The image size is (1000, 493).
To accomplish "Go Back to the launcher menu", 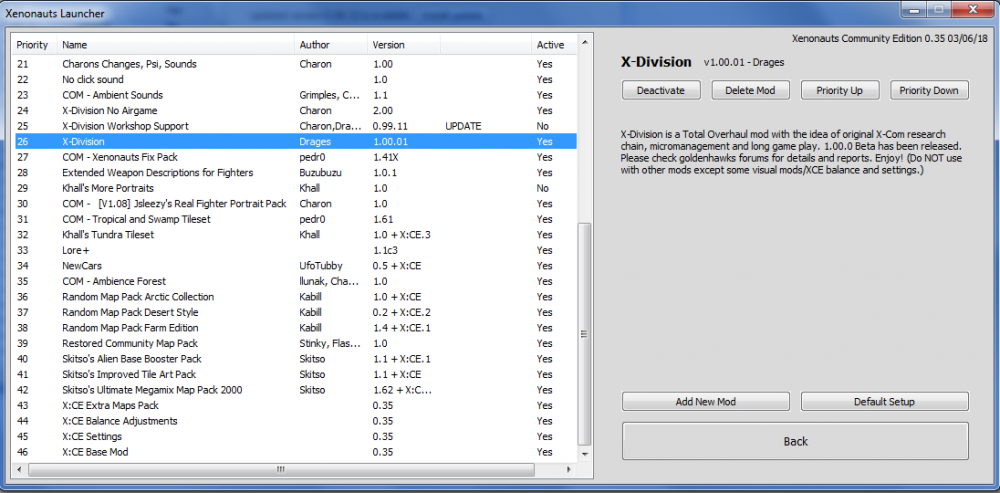I will (x=795, y=441).
